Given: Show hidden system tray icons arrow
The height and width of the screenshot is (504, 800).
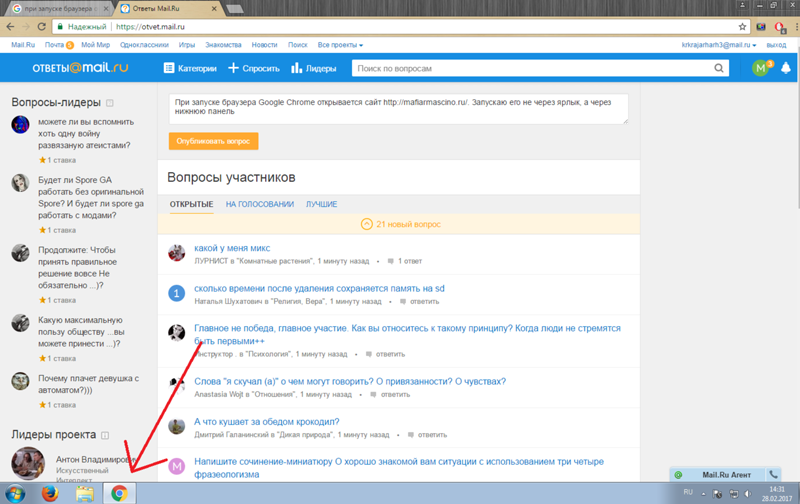Looking at the screenshot, I should coord(704,494).
